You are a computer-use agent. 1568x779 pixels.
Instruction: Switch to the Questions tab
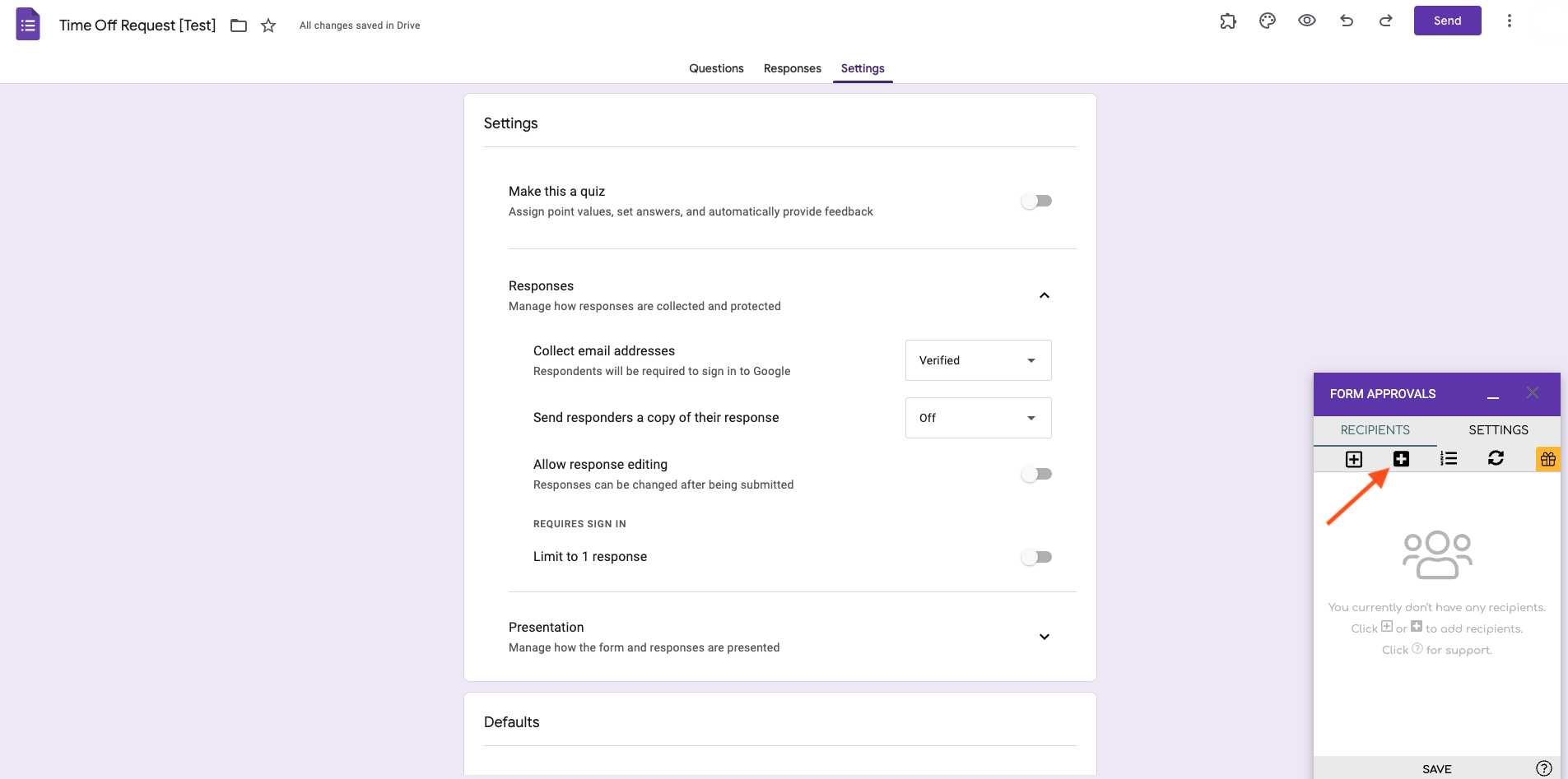(716, 68)
